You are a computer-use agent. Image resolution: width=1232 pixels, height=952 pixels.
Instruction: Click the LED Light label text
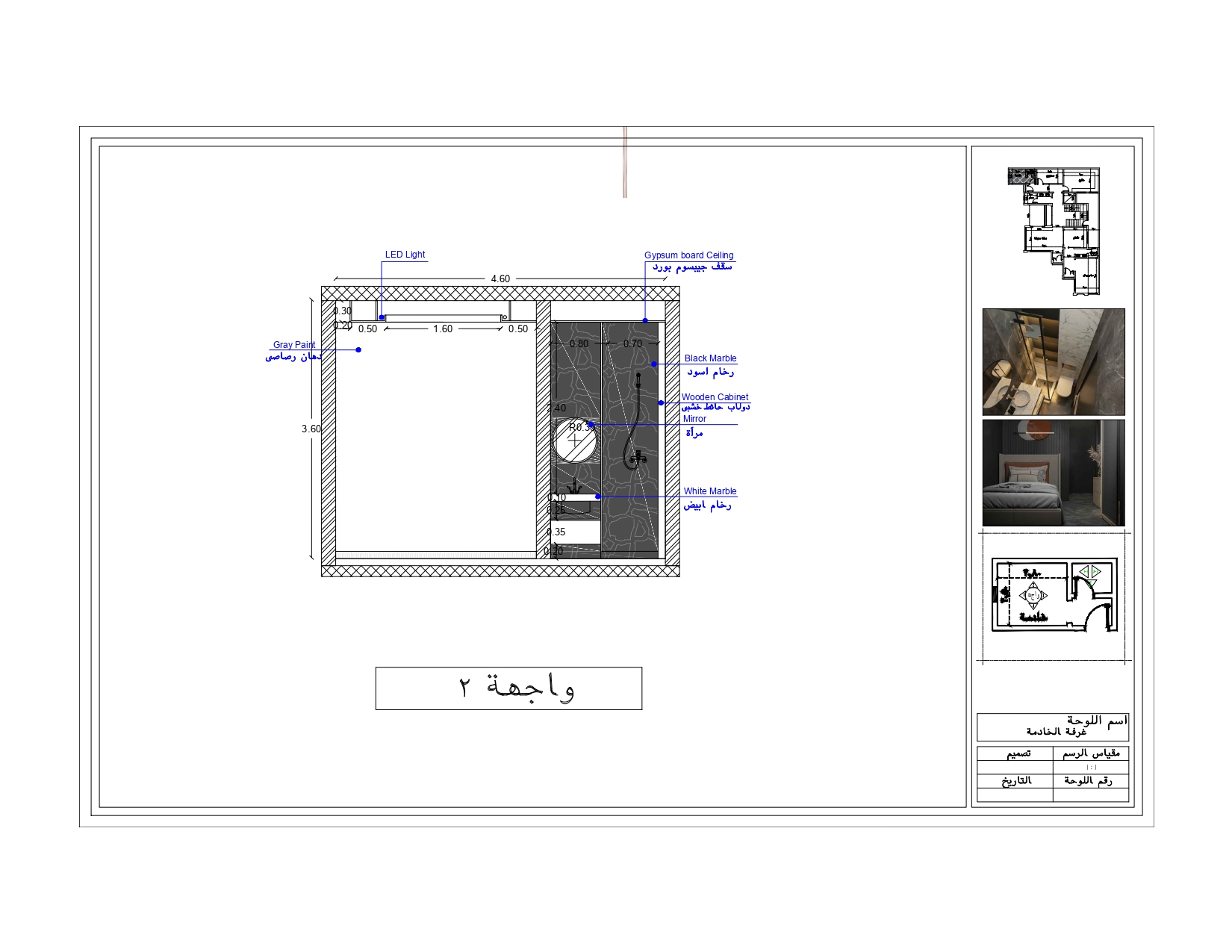coord(405,255)
